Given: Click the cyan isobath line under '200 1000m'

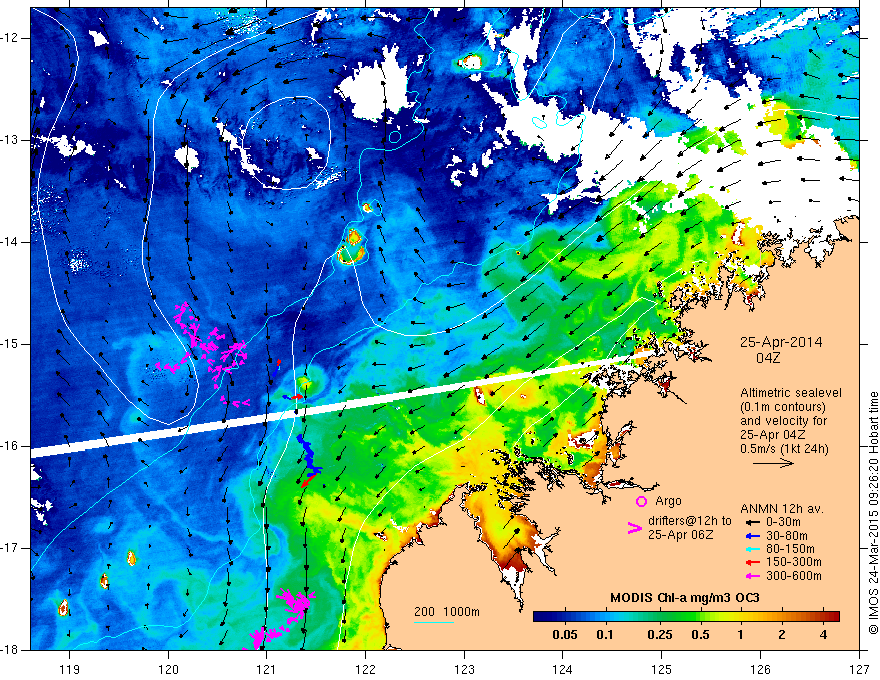Looking at the screenshot, I should (434, 623).
